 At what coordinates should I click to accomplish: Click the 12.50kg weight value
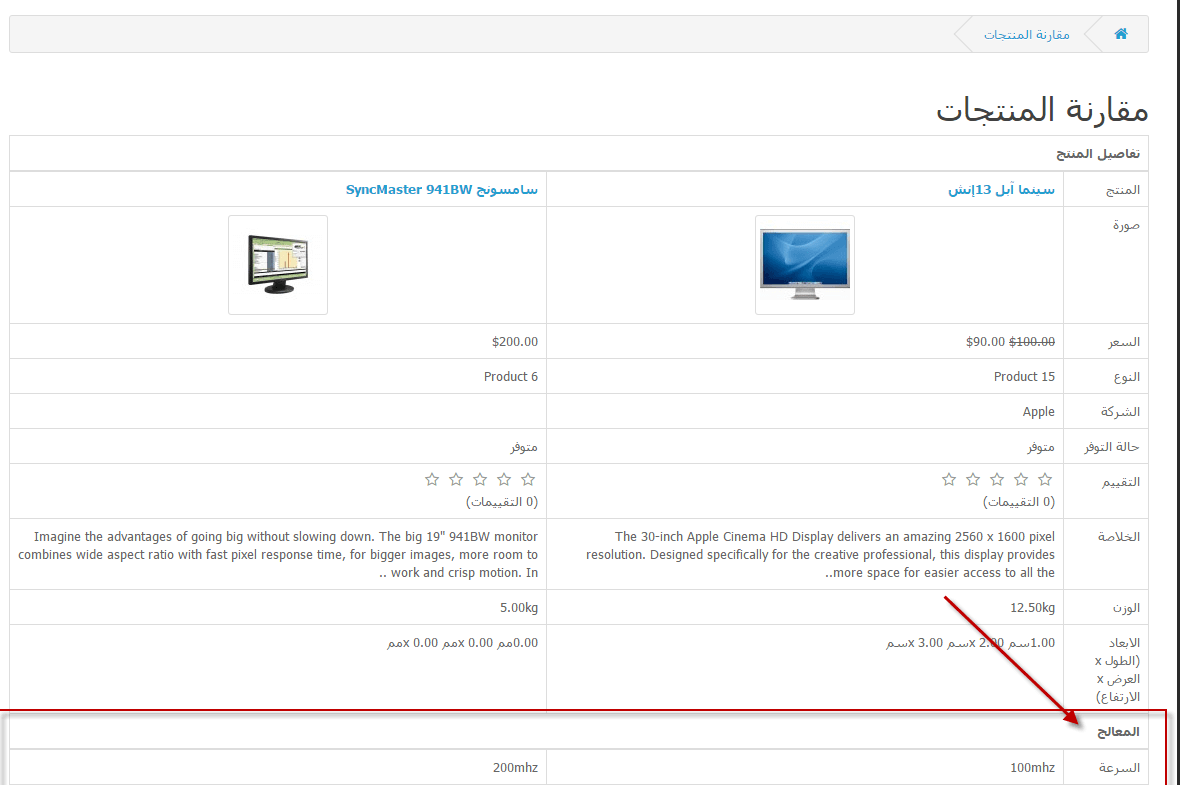coord(1032,607)
